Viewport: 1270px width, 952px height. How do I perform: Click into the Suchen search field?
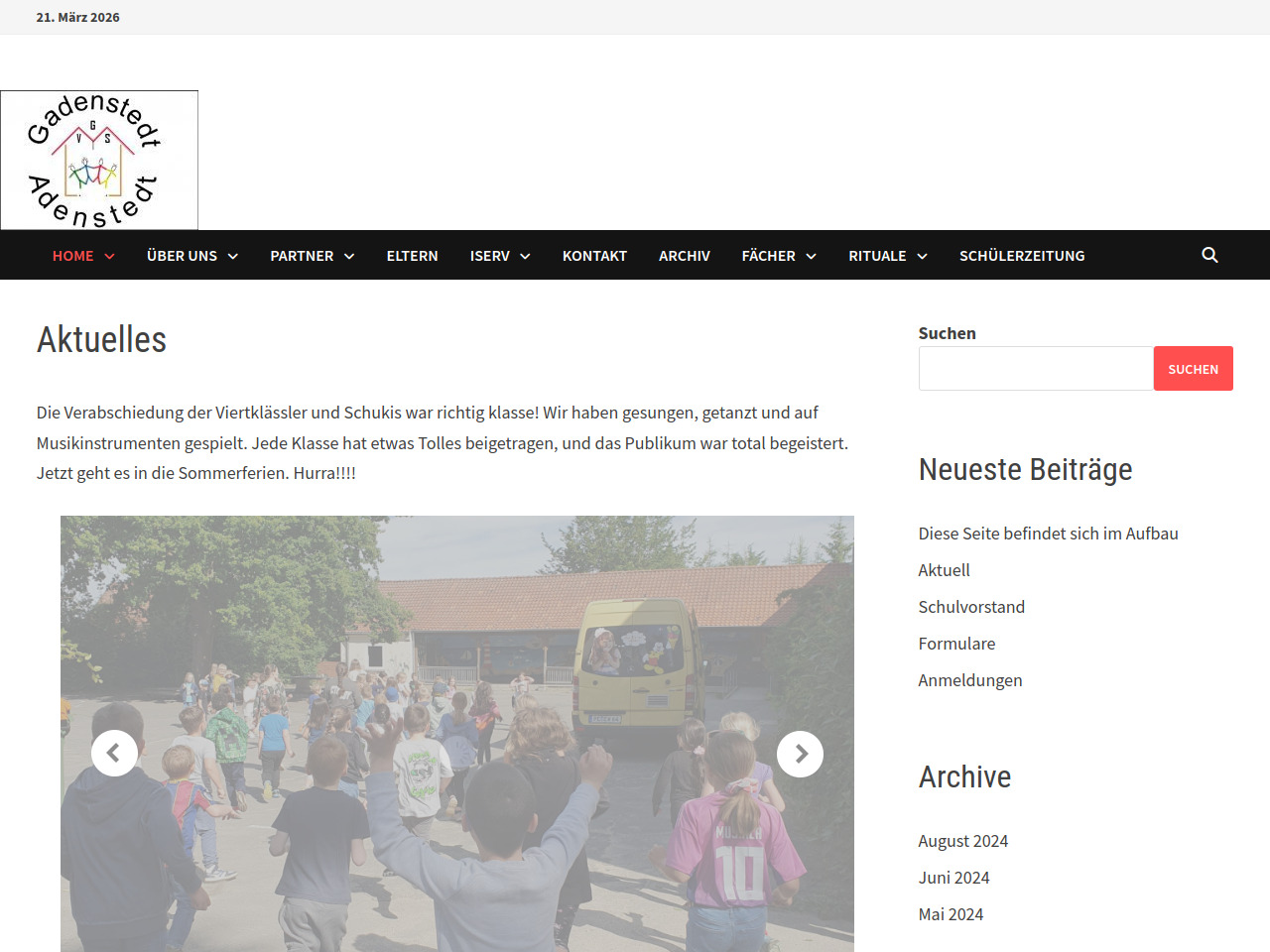(x=1035, y=369)
